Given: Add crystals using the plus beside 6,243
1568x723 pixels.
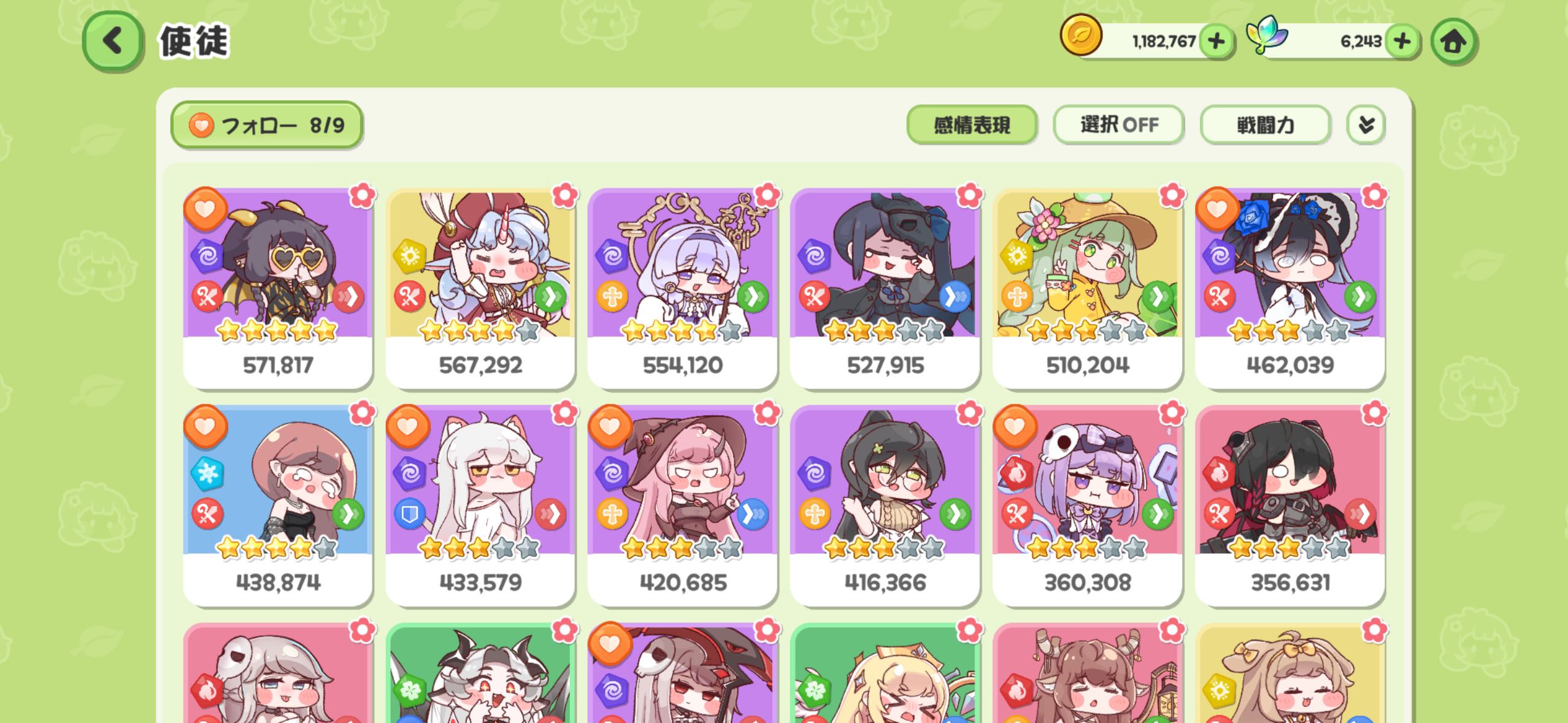Looking at the screenshot, I should coord(1402,41).
